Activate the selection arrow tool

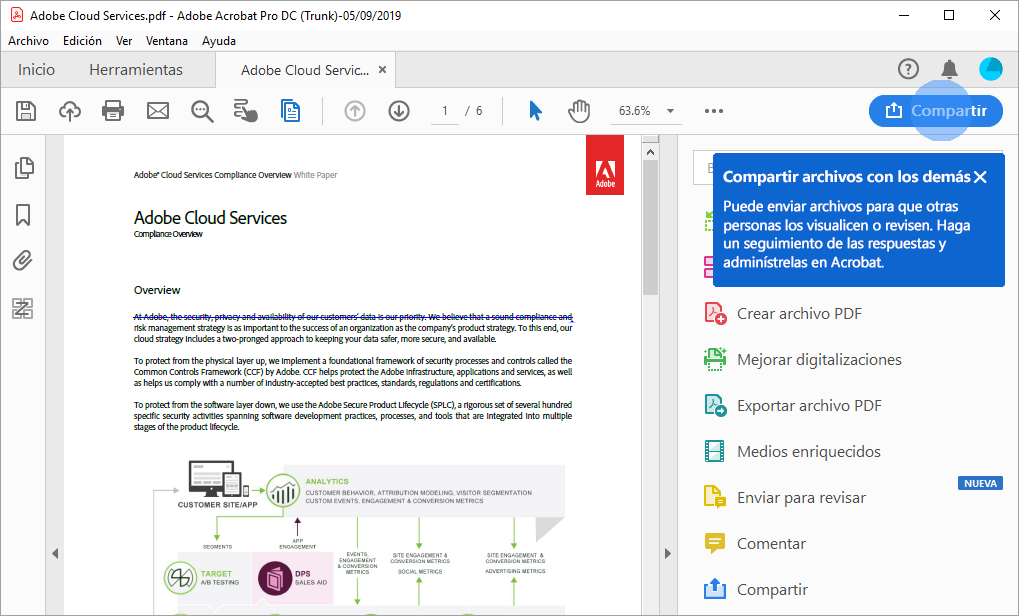[535, 111]
